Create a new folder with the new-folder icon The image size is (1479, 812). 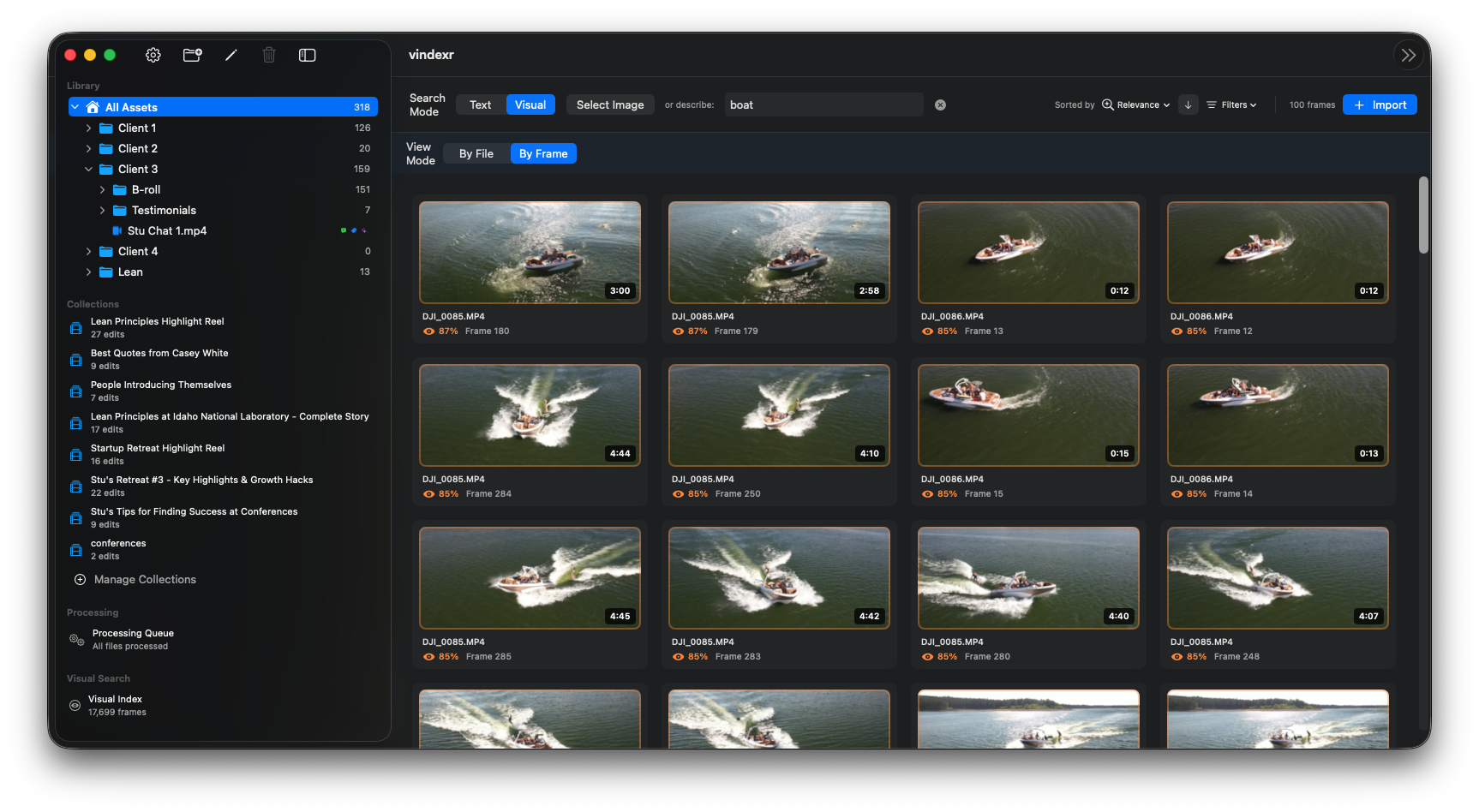coord(192,55)
